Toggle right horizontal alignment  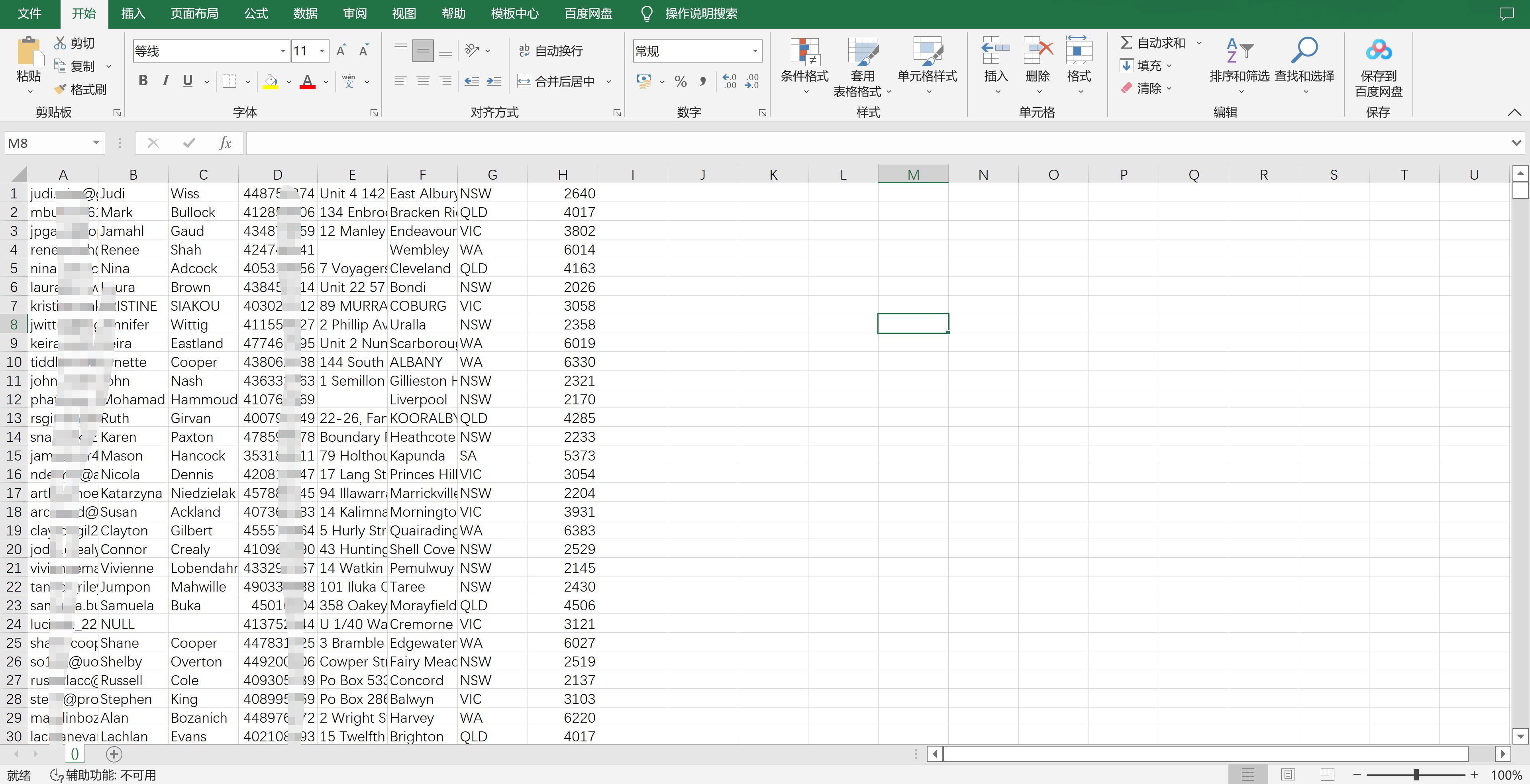point(445,81)
